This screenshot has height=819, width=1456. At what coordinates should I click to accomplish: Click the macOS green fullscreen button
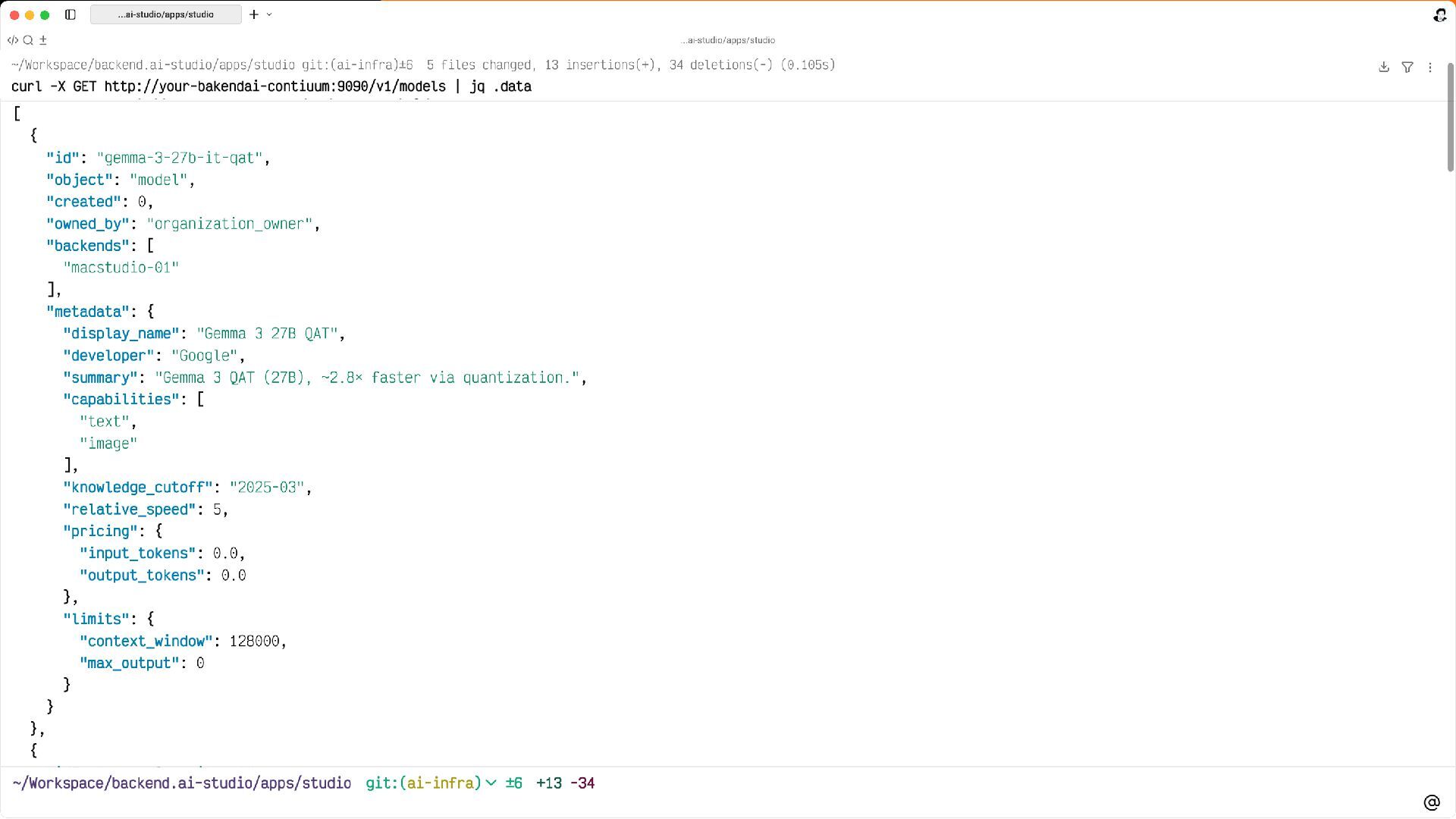pos(45,14)
